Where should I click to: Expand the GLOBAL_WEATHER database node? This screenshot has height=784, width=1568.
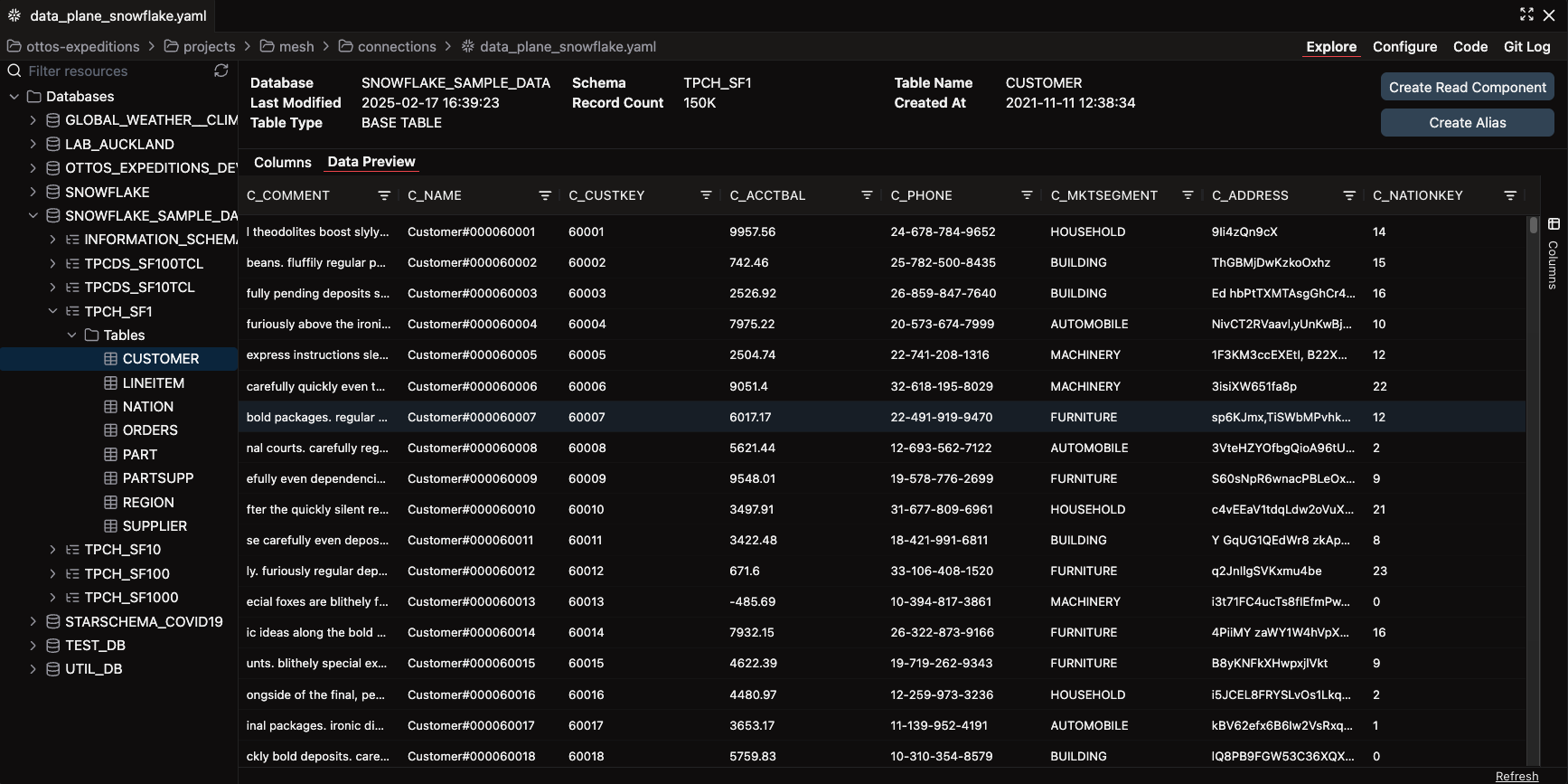click(33, 119)
